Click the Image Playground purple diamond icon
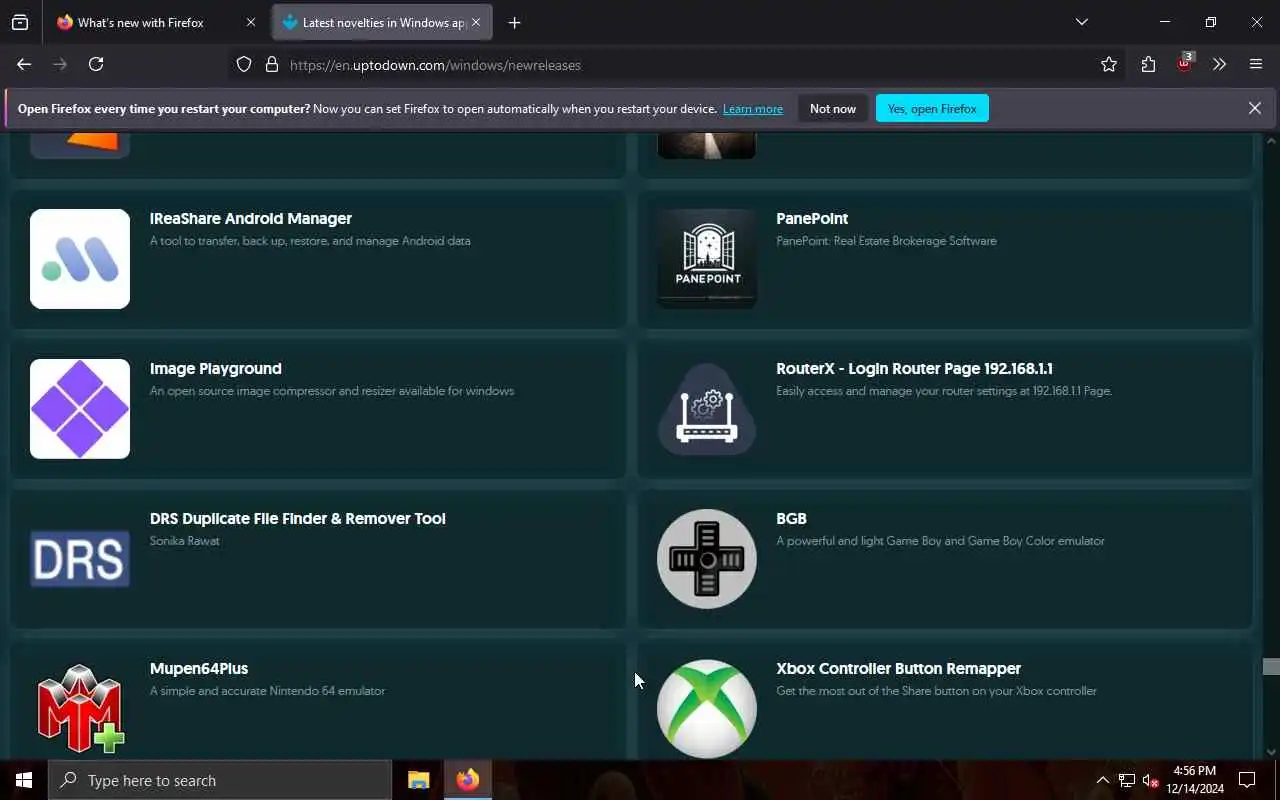 pyautogui.click(x=80, y=409)
